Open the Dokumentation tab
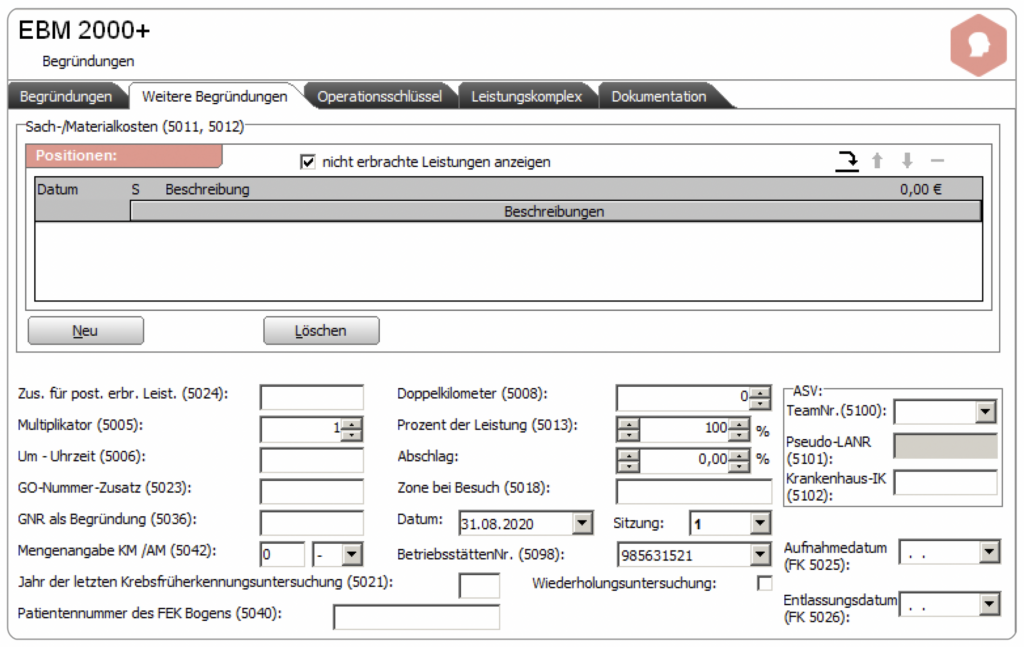The width and height of the screenshot is (1024, 647). 658,97
